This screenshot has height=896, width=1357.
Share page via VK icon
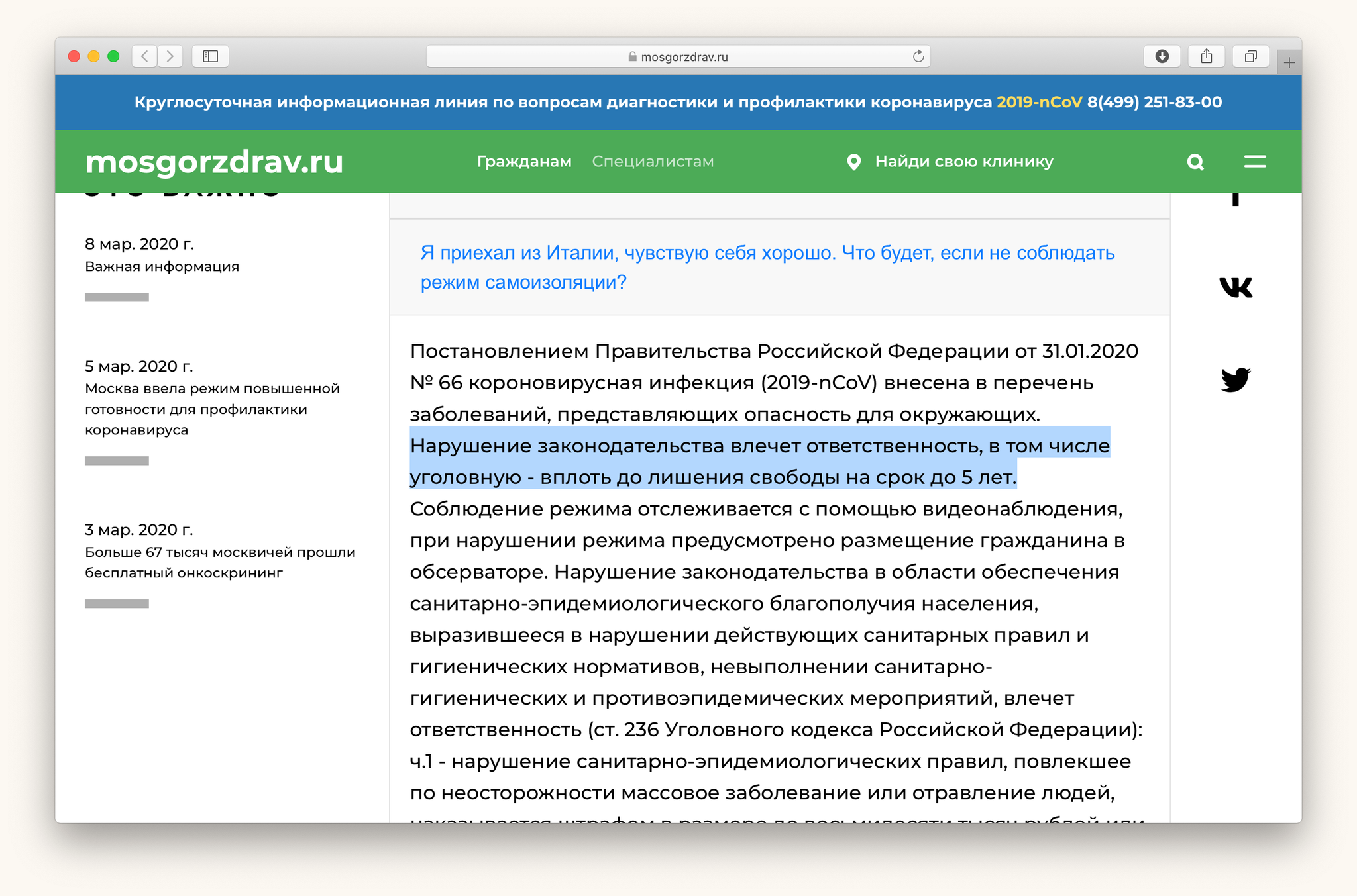1236,287
